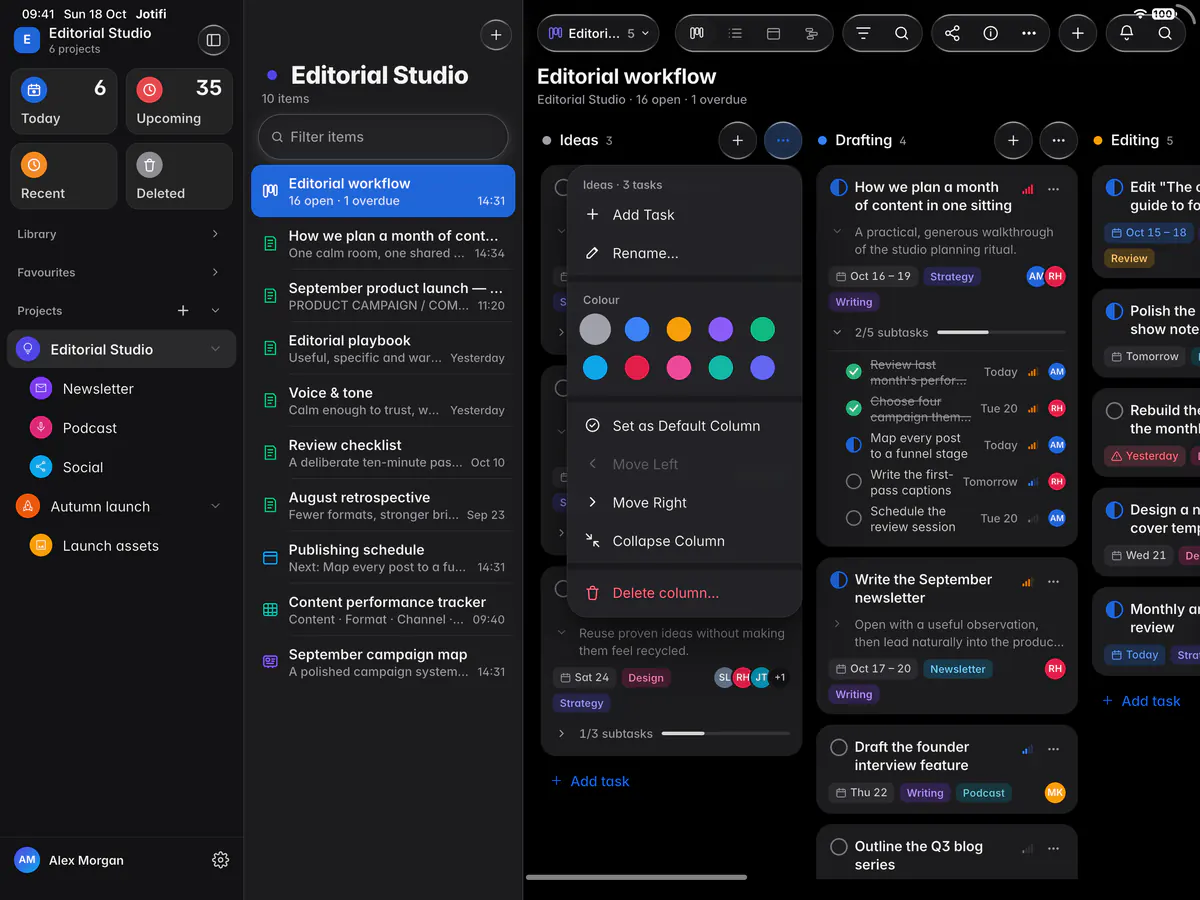
Task: Open the Drafting column ellipsis menu
Action: point(1059,141)
